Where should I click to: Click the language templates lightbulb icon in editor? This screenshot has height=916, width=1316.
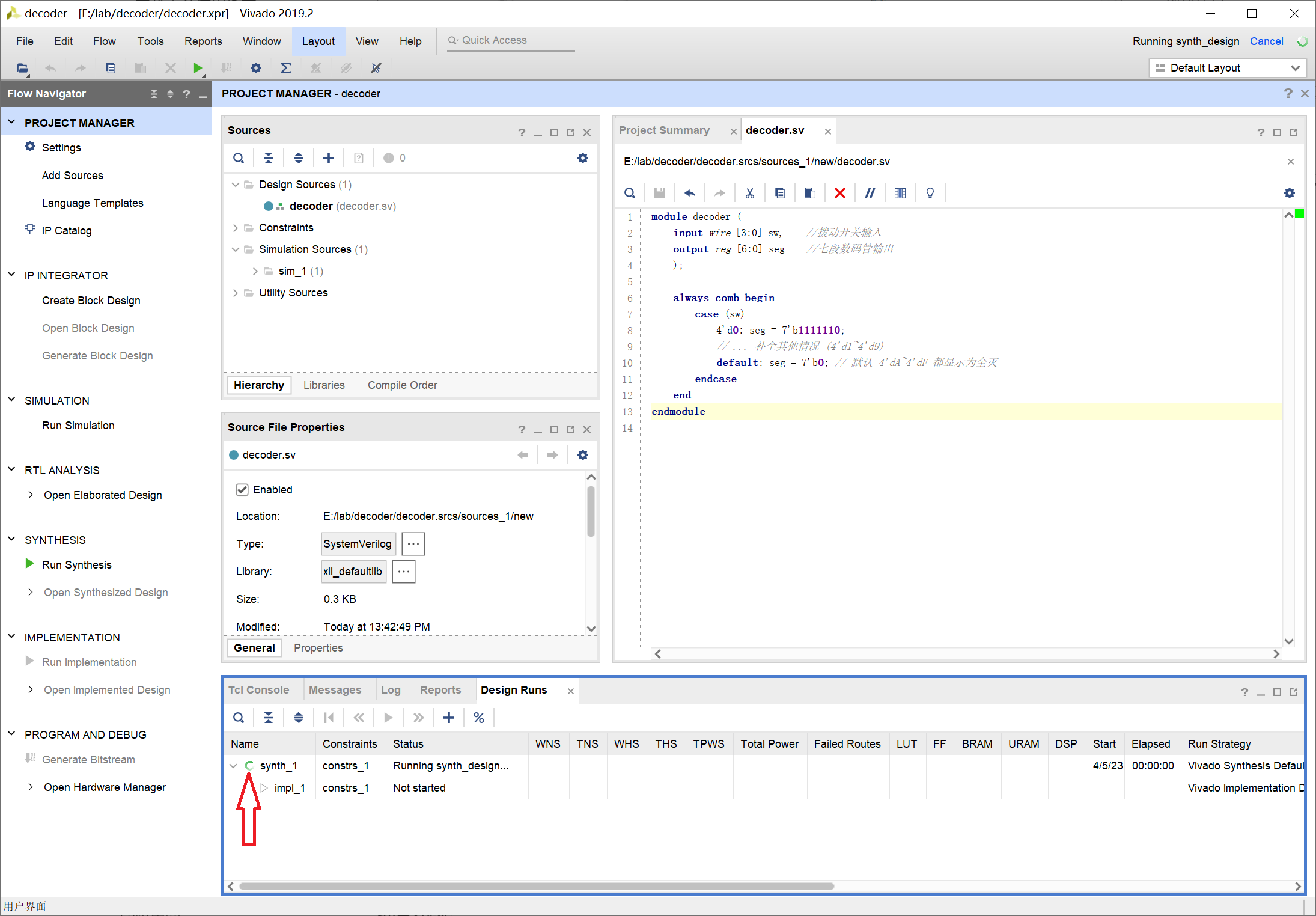pos(930,193)
